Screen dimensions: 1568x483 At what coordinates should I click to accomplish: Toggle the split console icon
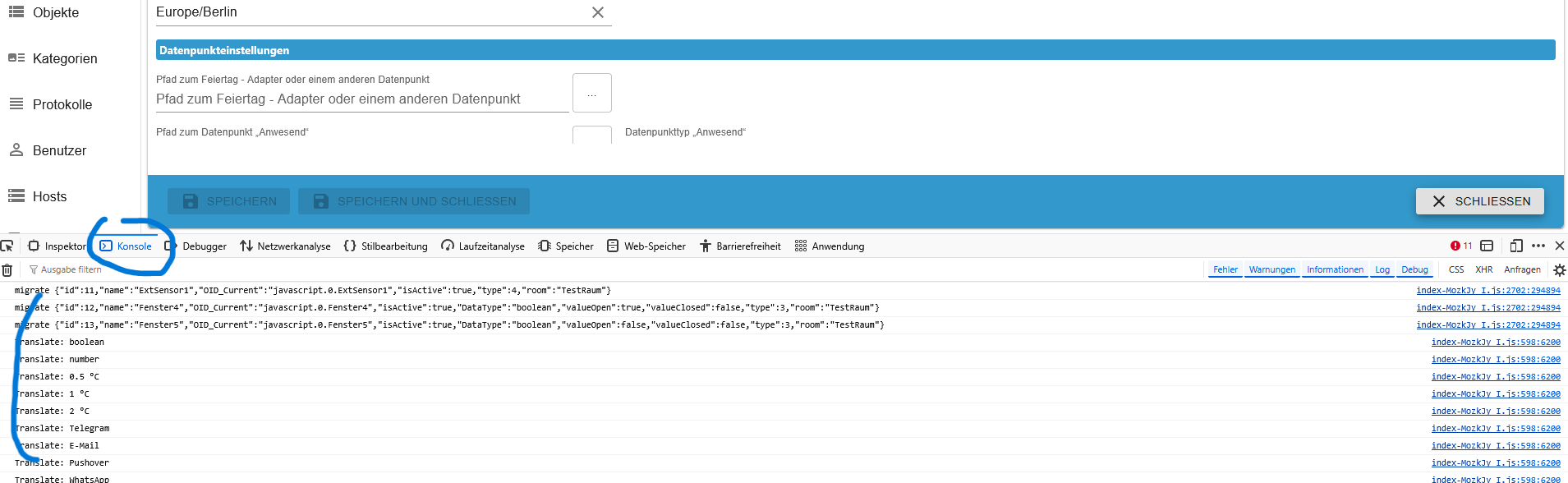1487,246
